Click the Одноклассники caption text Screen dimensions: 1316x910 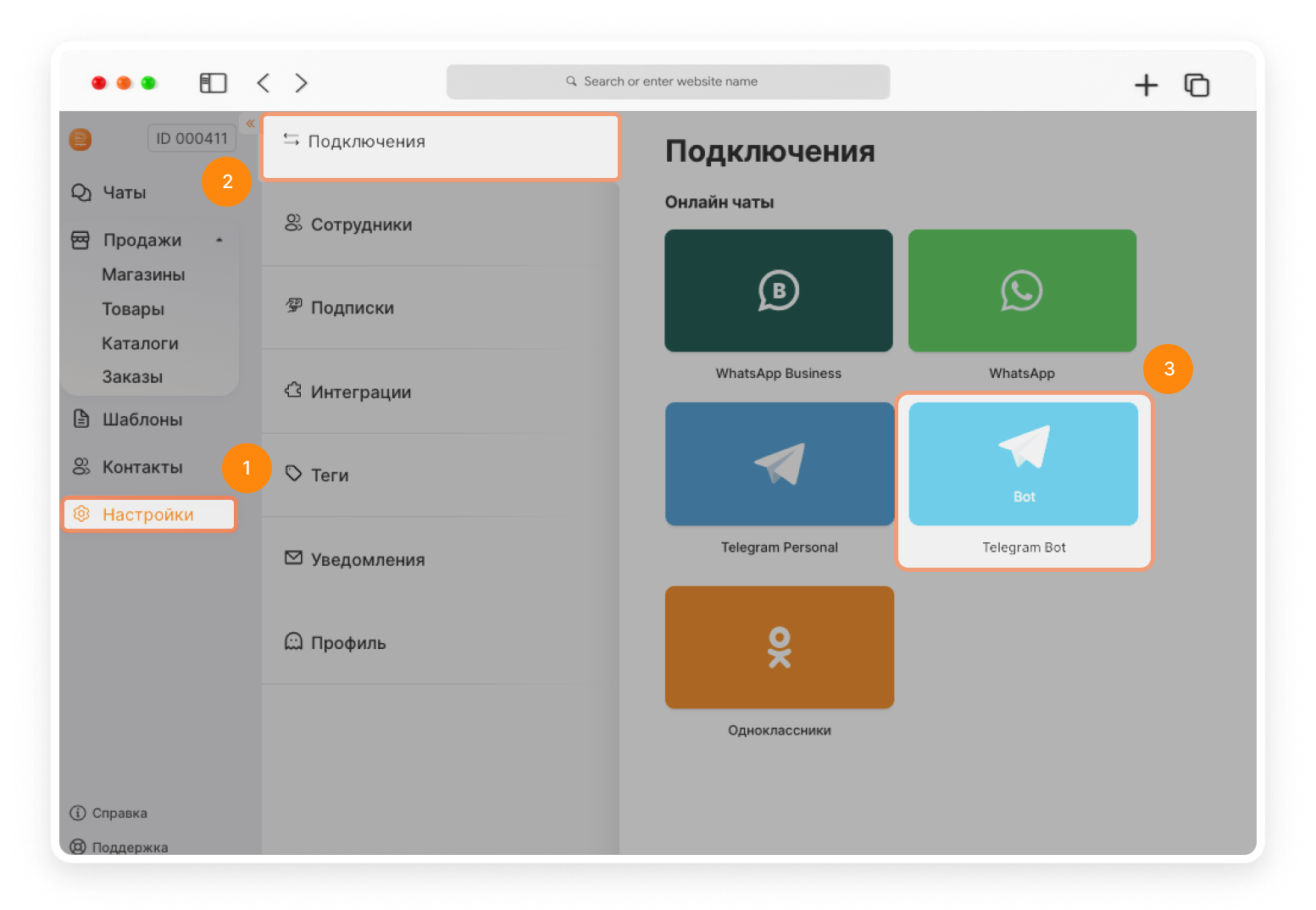(x=780, y=730)
